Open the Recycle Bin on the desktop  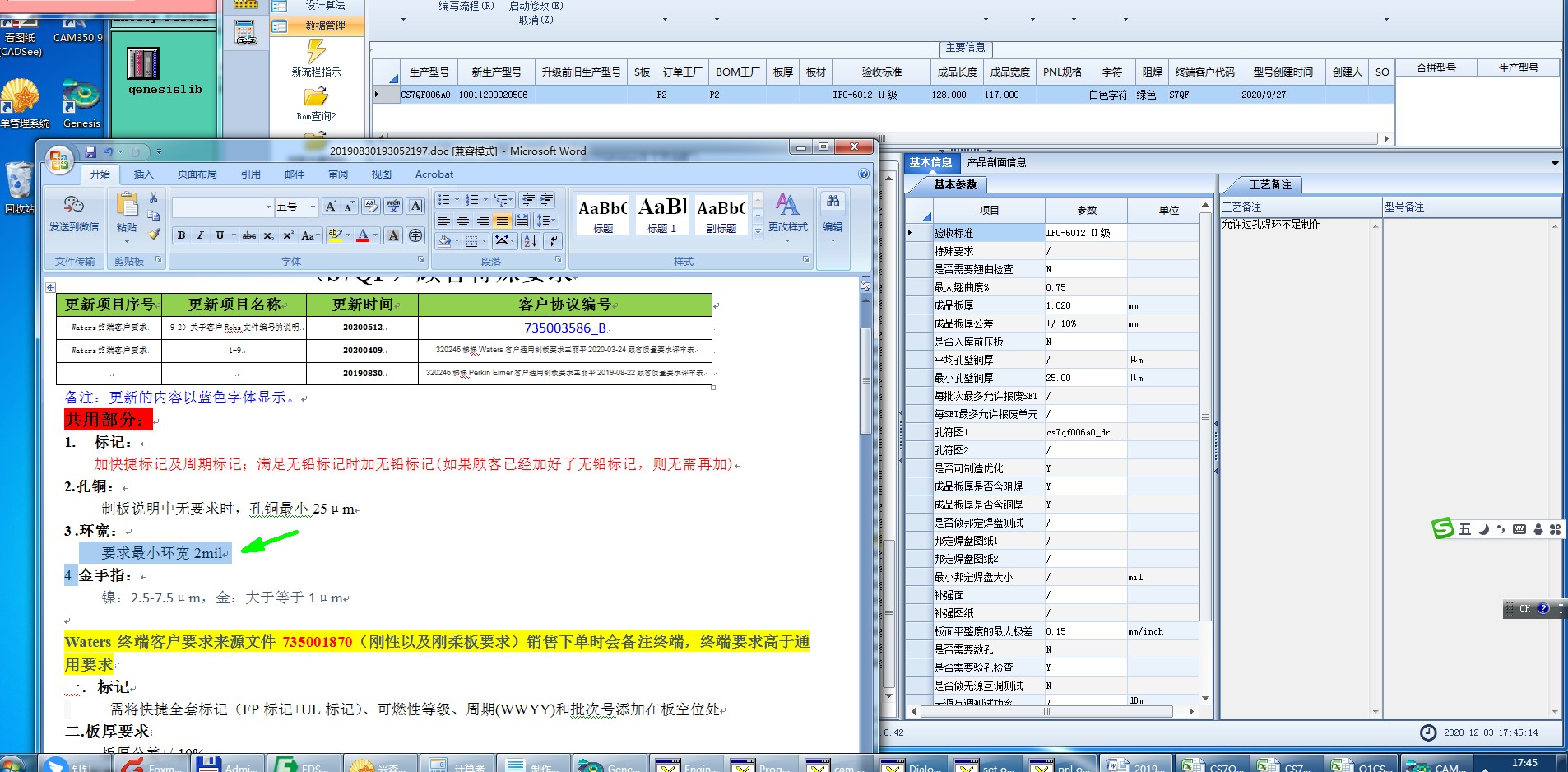click(19, 181)
